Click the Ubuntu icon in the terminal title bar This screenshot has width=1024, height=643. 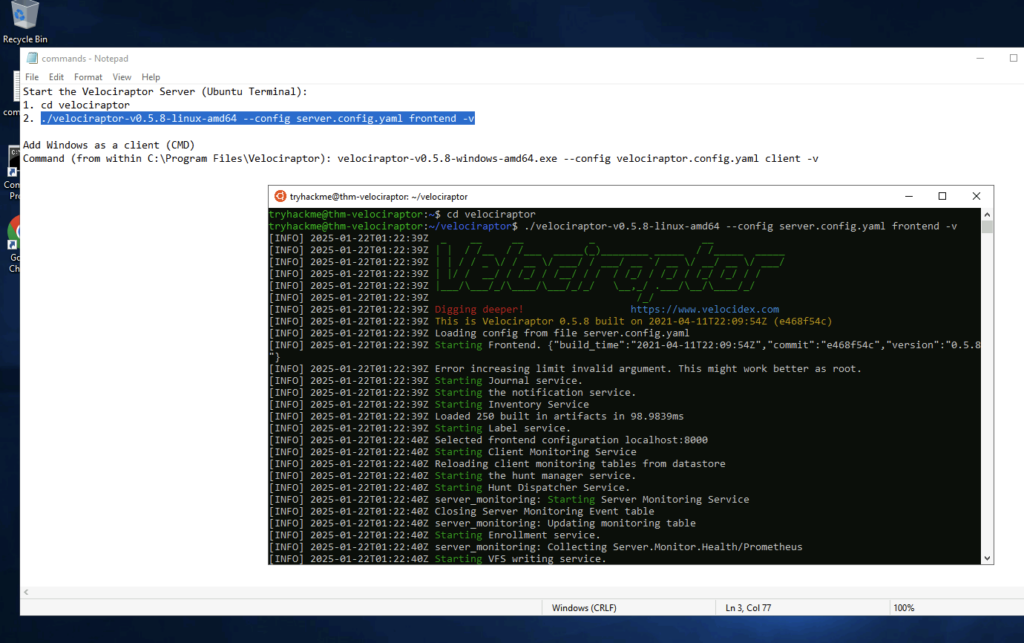[x=280, y=196]
